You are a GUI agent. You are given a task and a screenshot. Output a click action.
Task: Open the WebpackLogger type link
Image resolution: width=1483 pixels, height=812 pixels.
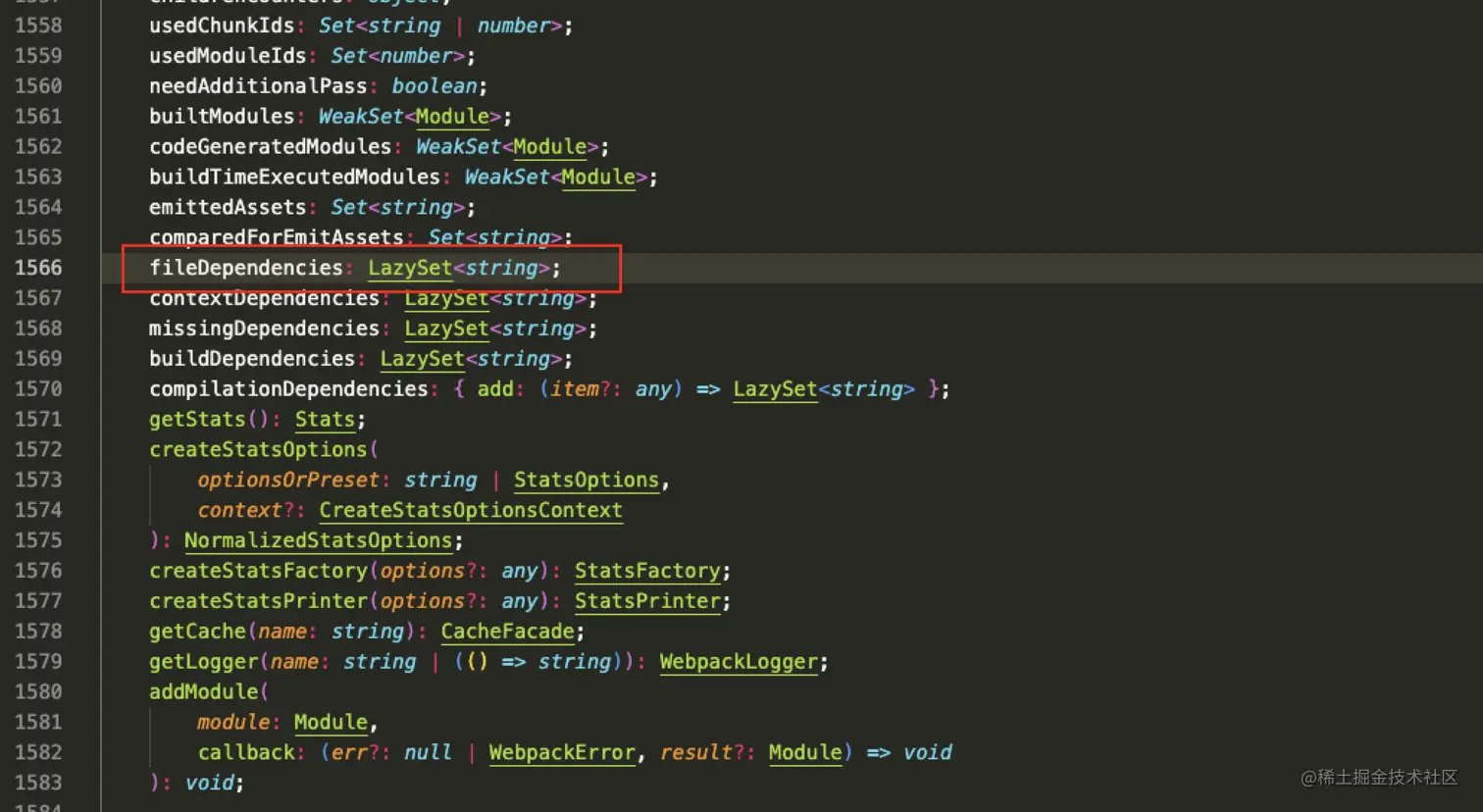click(739, 662)
